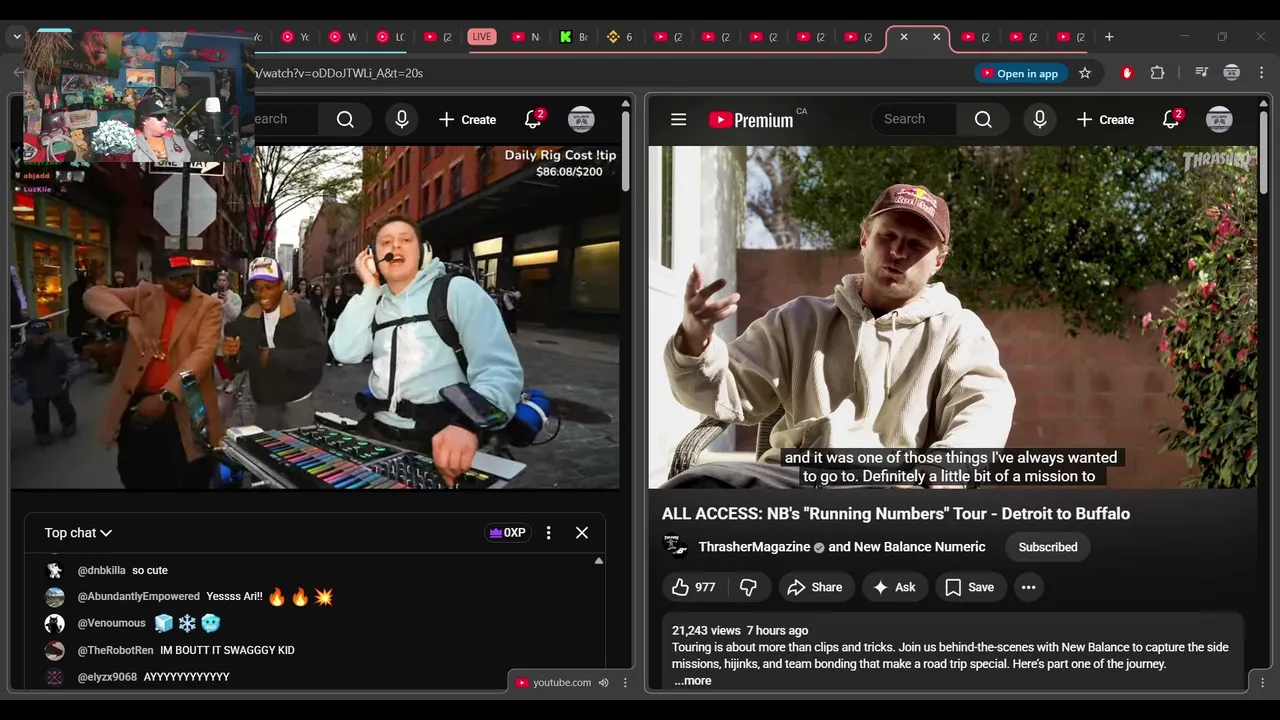The width and height of the screenshot is (1280, 720).
Task: Open Create menu in right YouTube pane
Action: [1105, 120]
